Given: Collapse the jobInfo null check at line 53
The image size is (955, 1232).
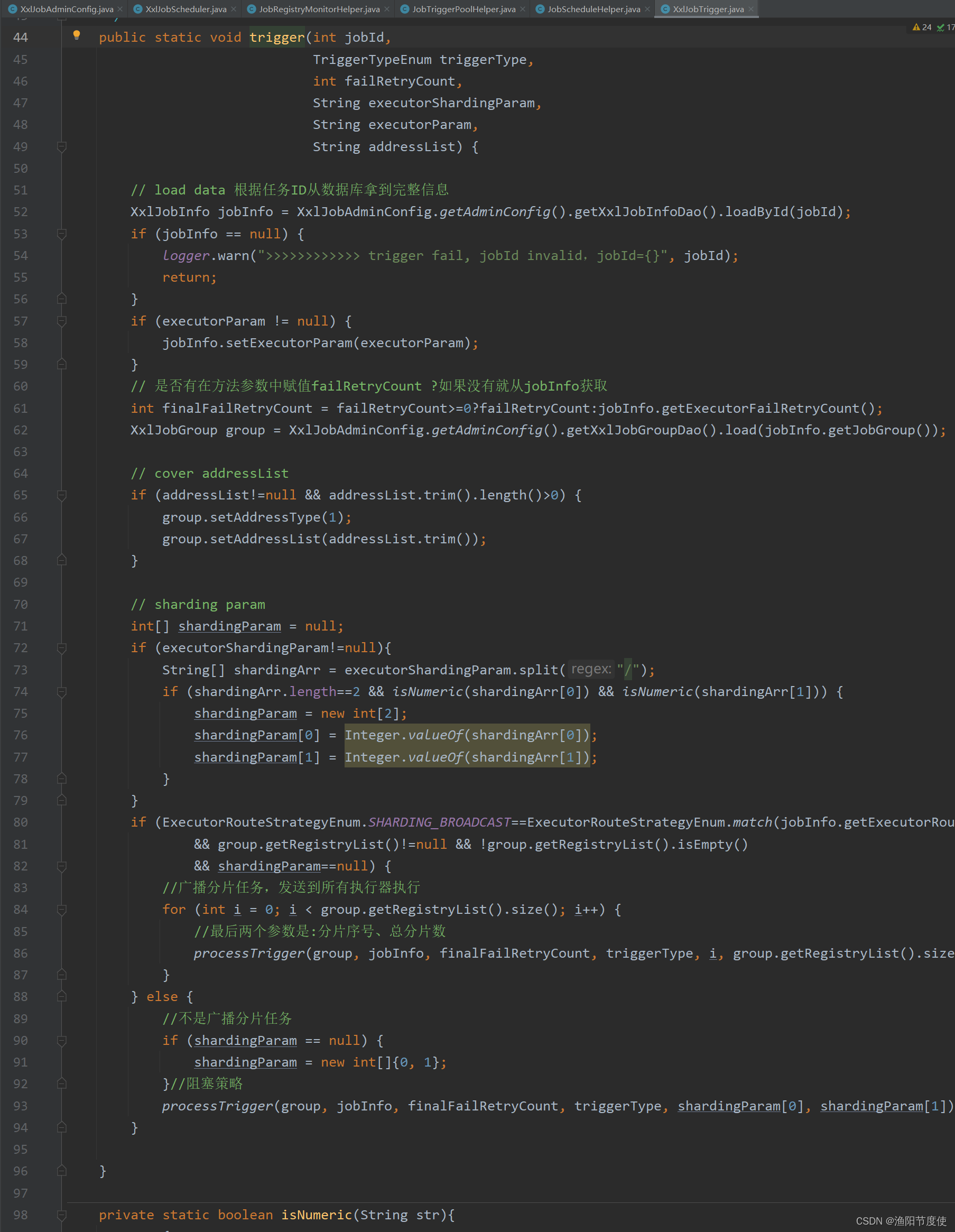Looking at the screenshot, I should click(62, 234).
